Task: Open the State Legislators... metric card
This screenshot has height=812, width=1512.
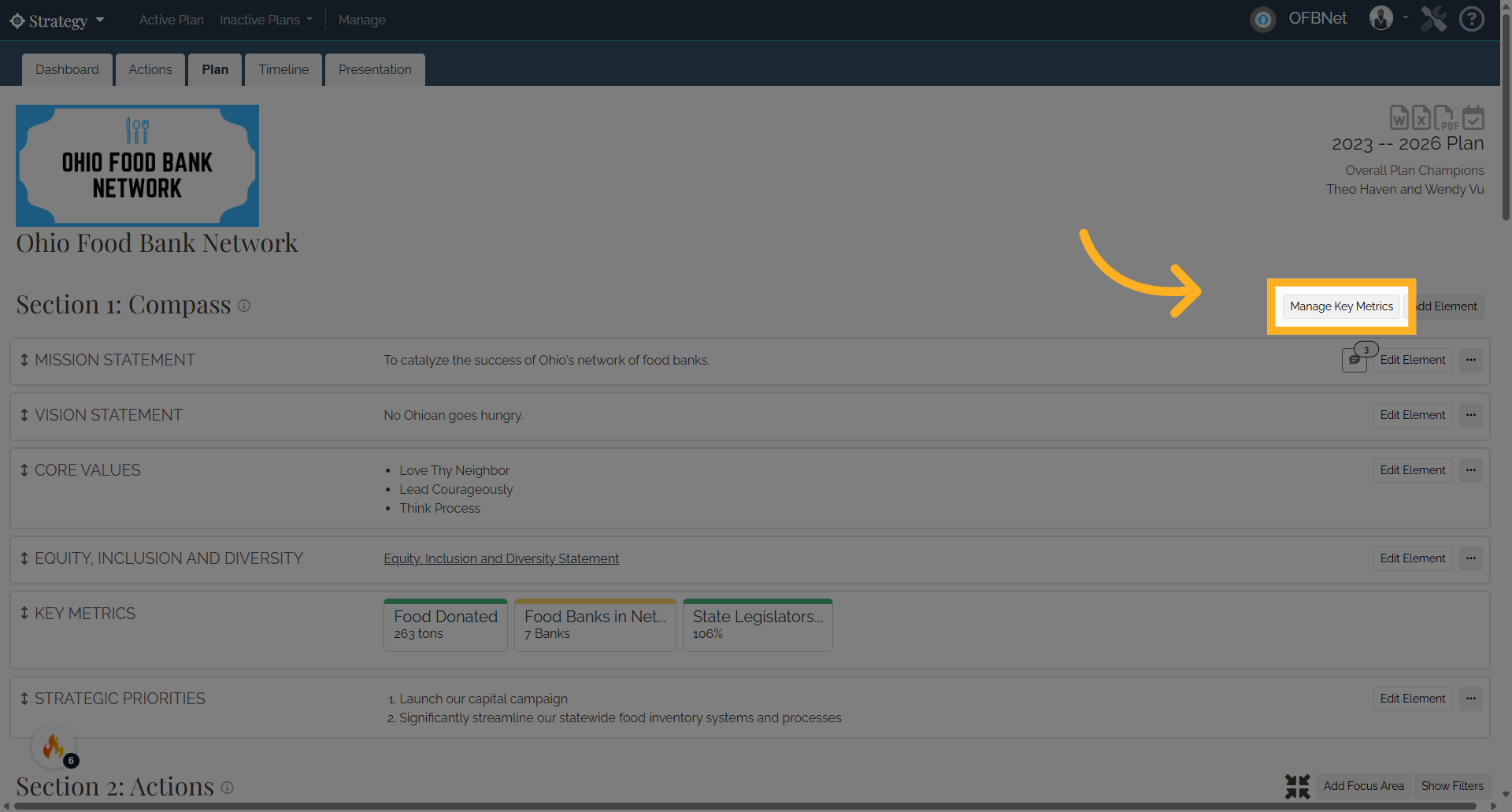Action: click(758, 625)
